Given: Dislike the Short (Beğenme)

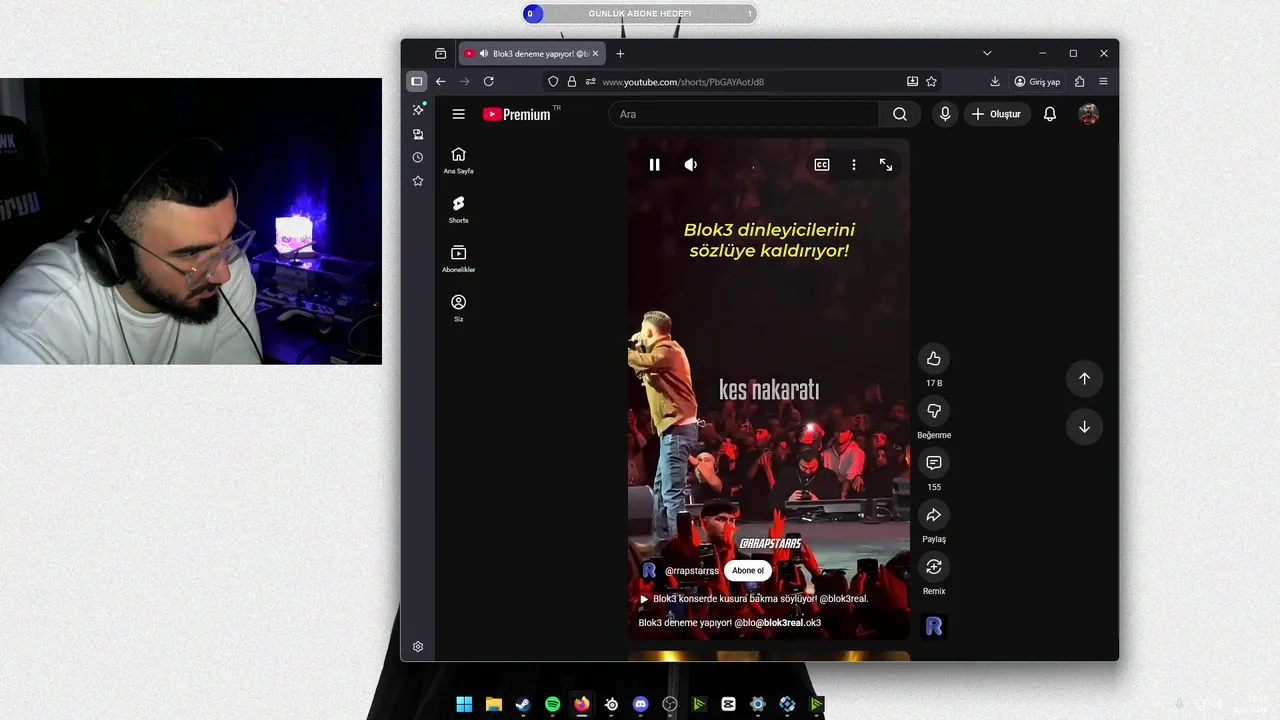Looking at the screenshot, I should [x=934, y=411].
